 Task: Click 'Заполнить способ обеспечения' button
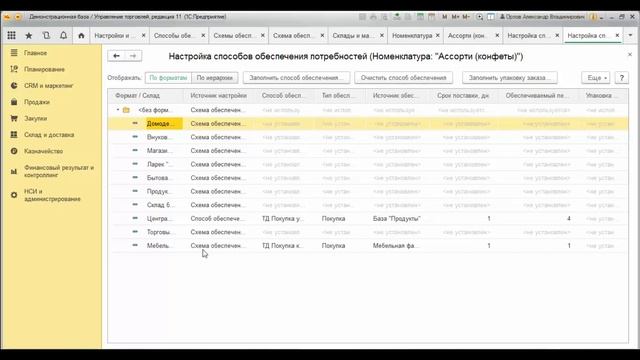(x=296, y=78)
